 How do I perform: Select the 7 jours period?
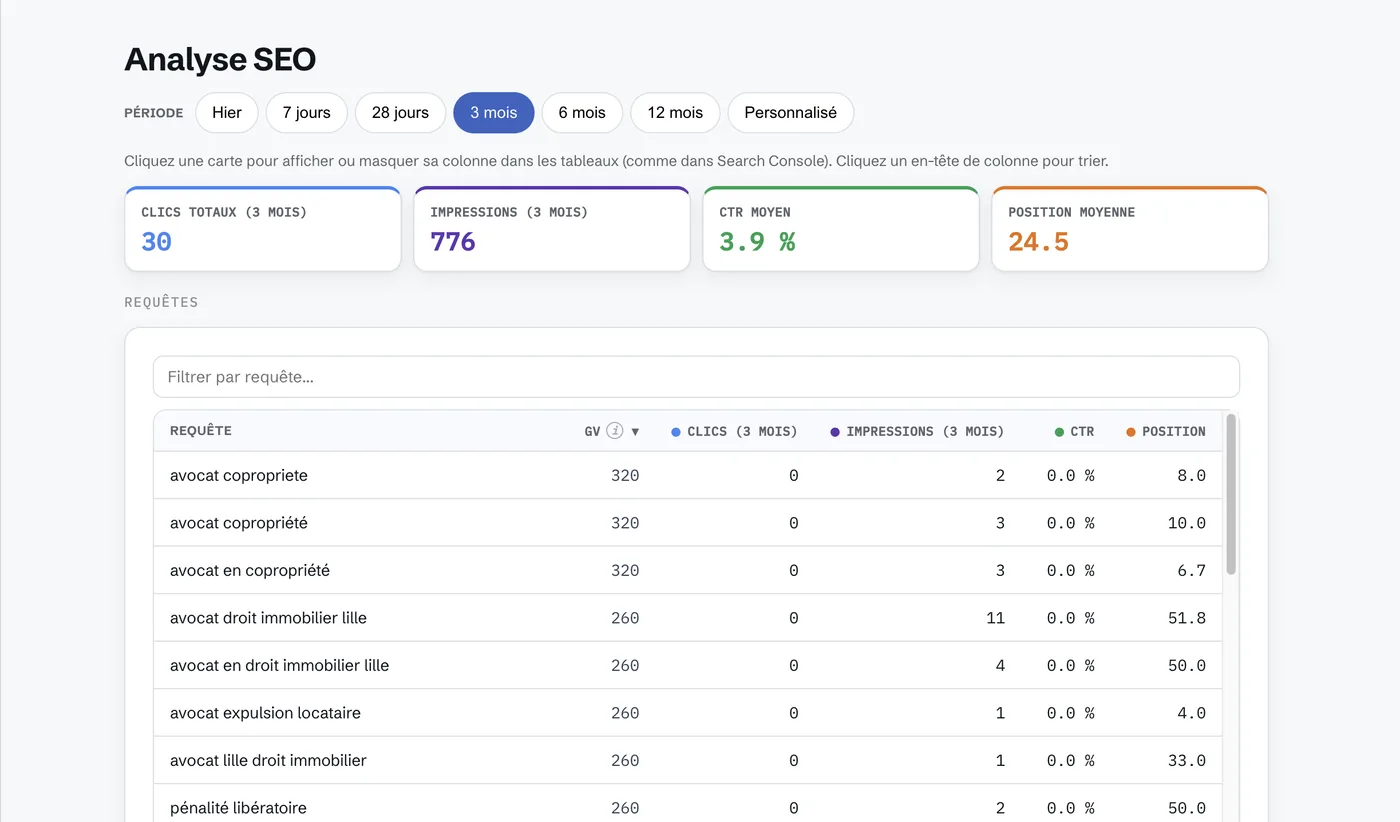[306, 113]
